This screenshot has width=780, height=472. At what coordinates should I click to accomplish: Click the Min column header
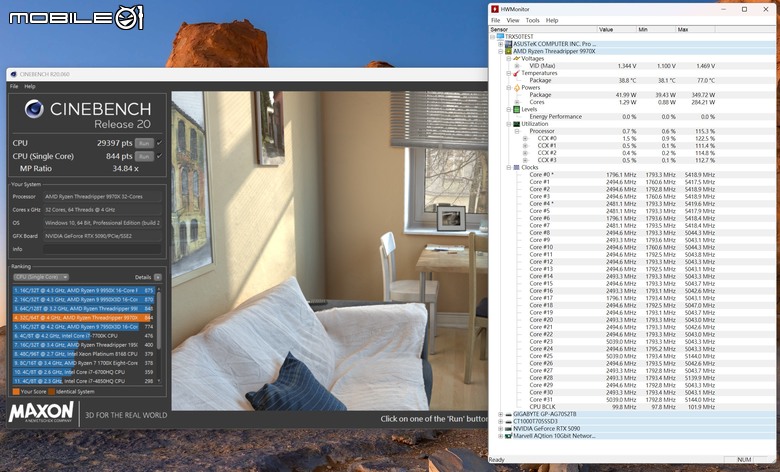(656, 29)
